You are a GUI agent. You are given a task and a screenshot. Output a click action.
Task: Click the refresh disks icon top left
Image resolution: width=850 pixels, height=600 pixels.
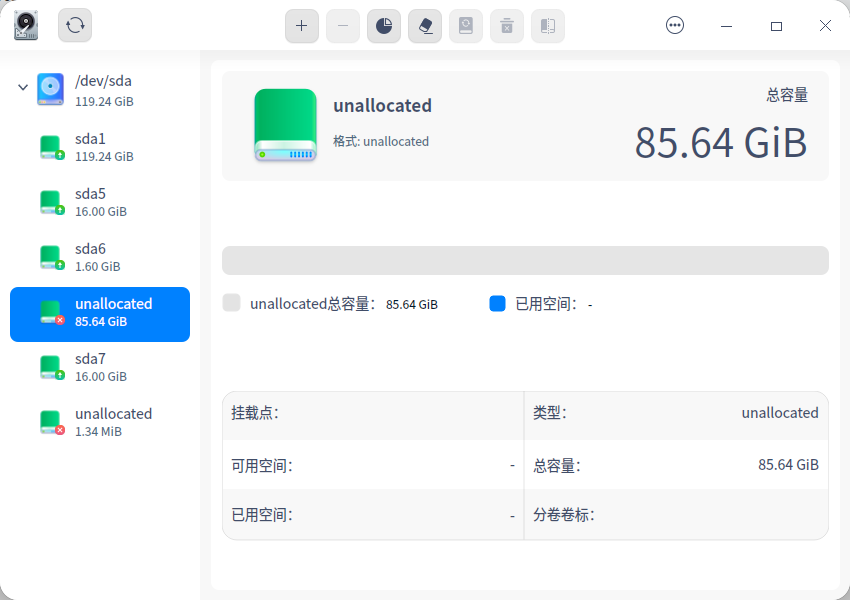point(74,26)
